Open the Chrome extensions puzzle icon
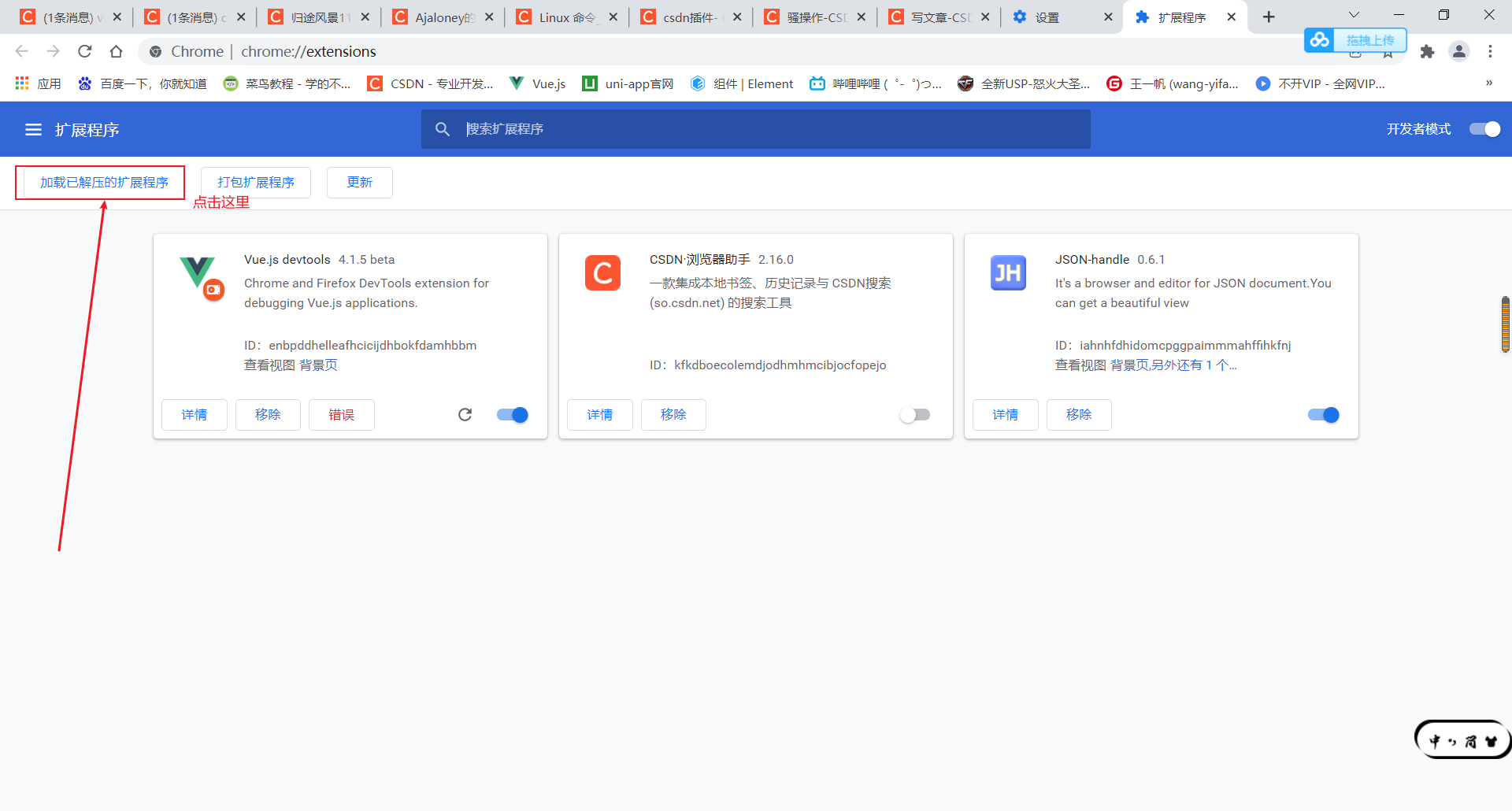 (x=1427, y=52)
